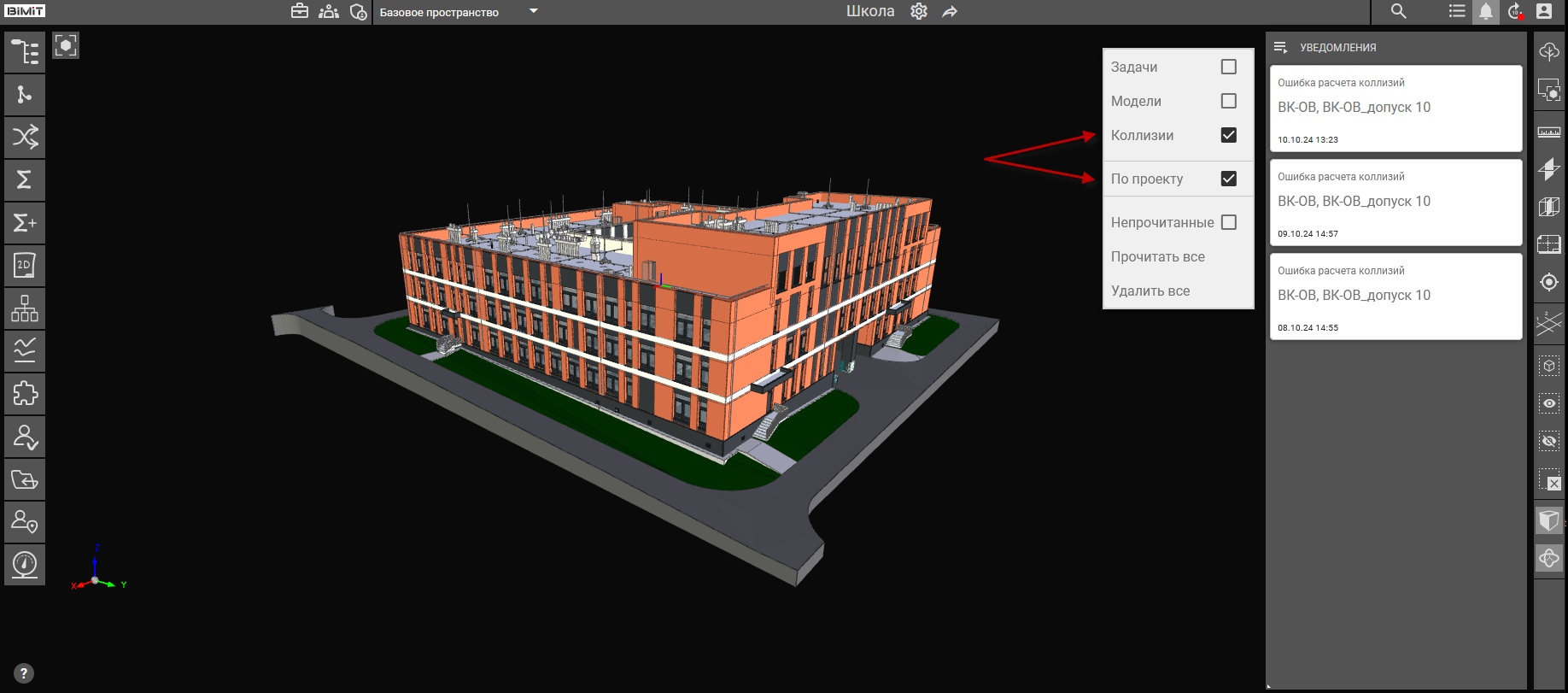Viewport: 1568px width, 693px height.
Task: Click the search magnifier icon
Action: 1398,11
